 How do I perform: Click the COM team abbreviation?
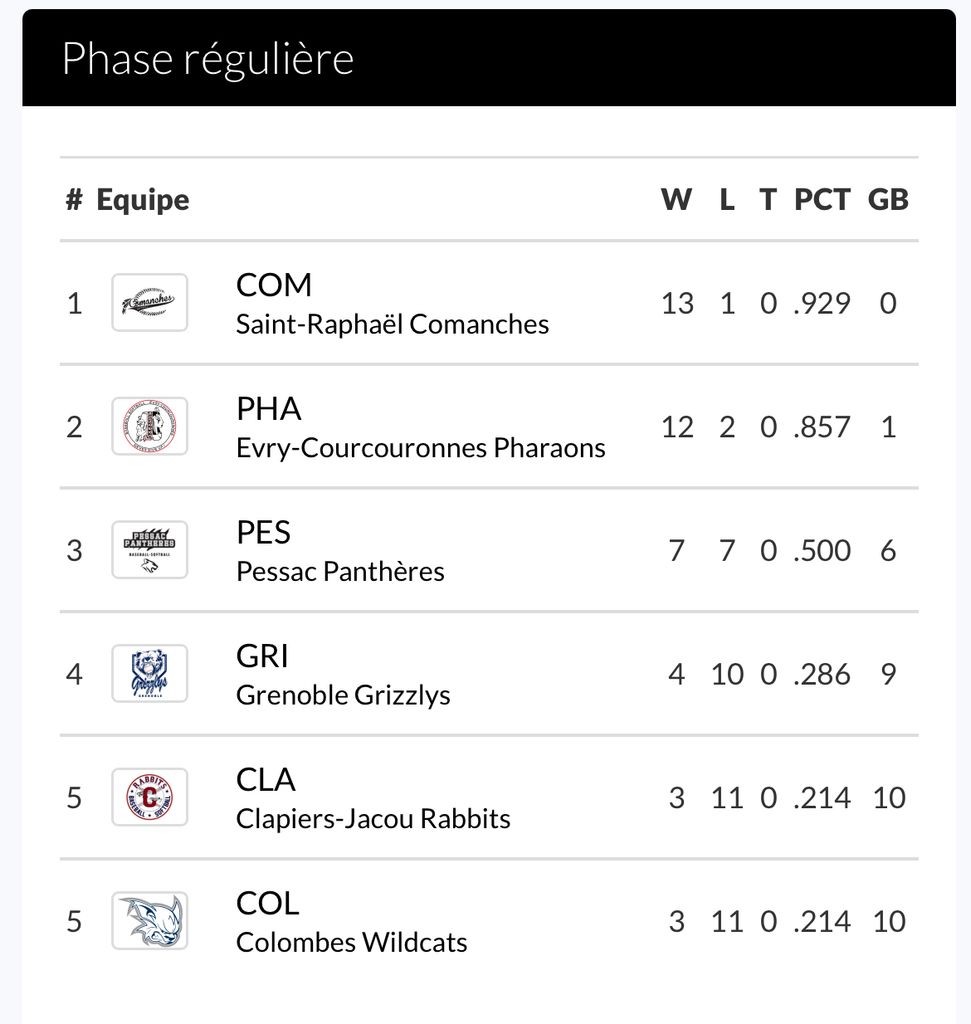tap(274, 285)
